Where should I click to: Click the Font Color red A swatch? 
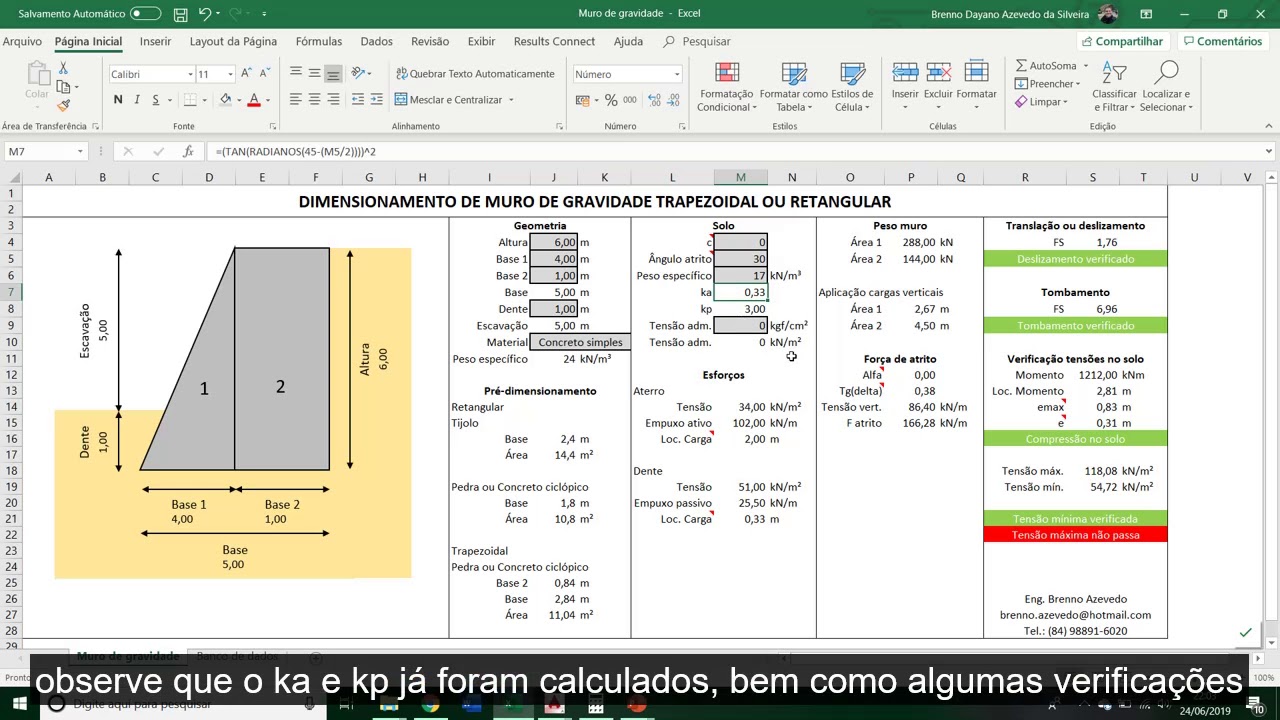pyautogui.click(x=254, y=100)
